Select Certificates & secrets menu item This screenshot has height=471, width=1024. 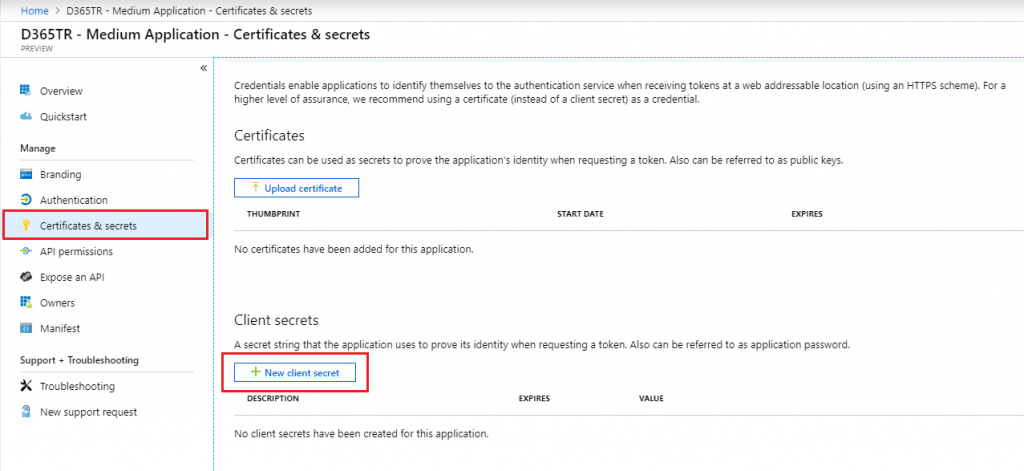pos(106,225)
